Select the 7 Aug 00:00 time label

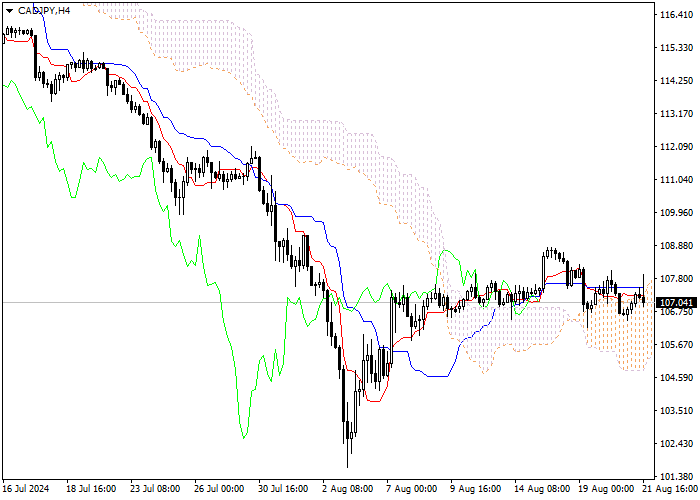412,489
